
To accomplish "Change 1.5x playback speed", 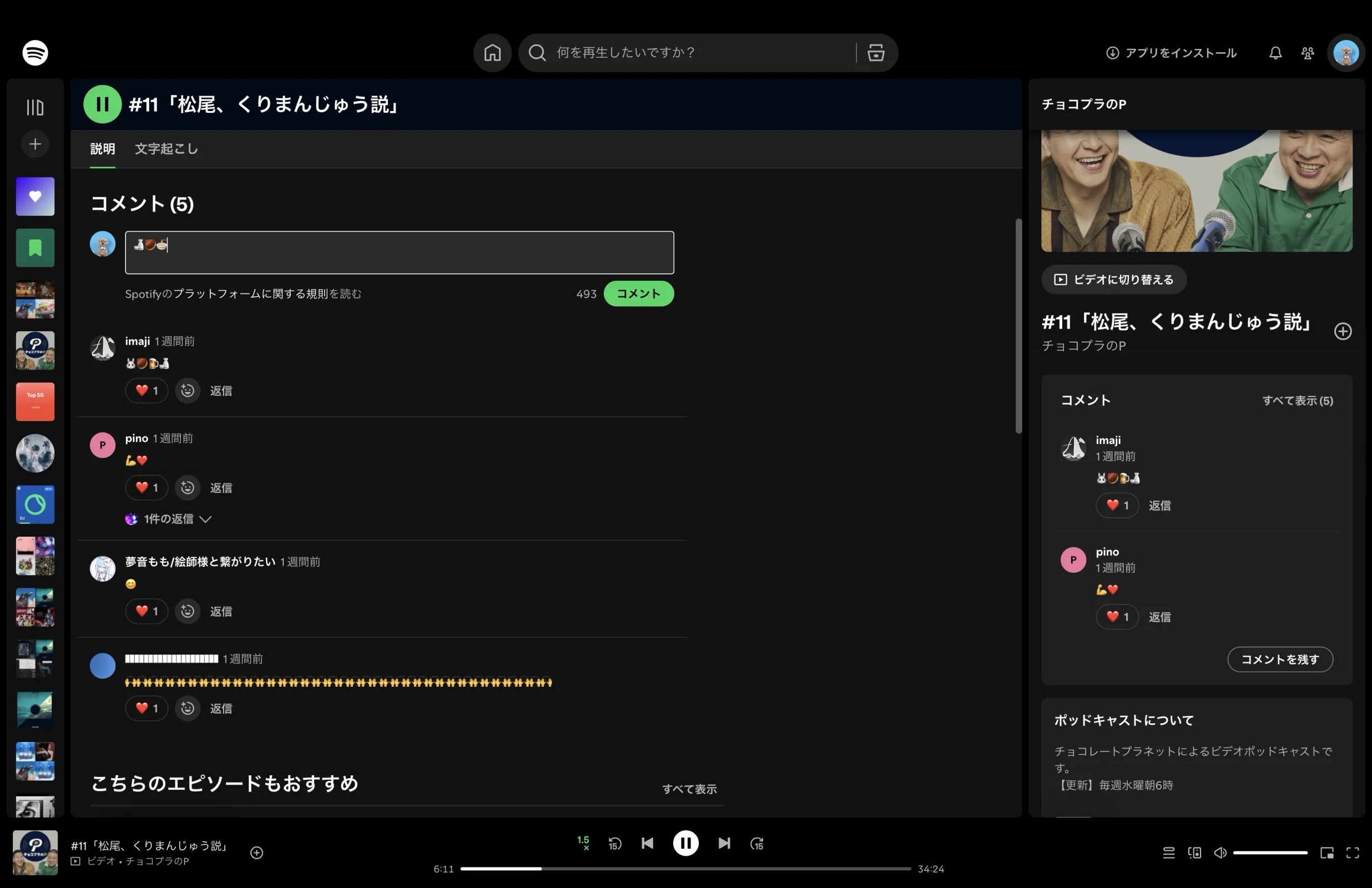I will pos(583,843).
